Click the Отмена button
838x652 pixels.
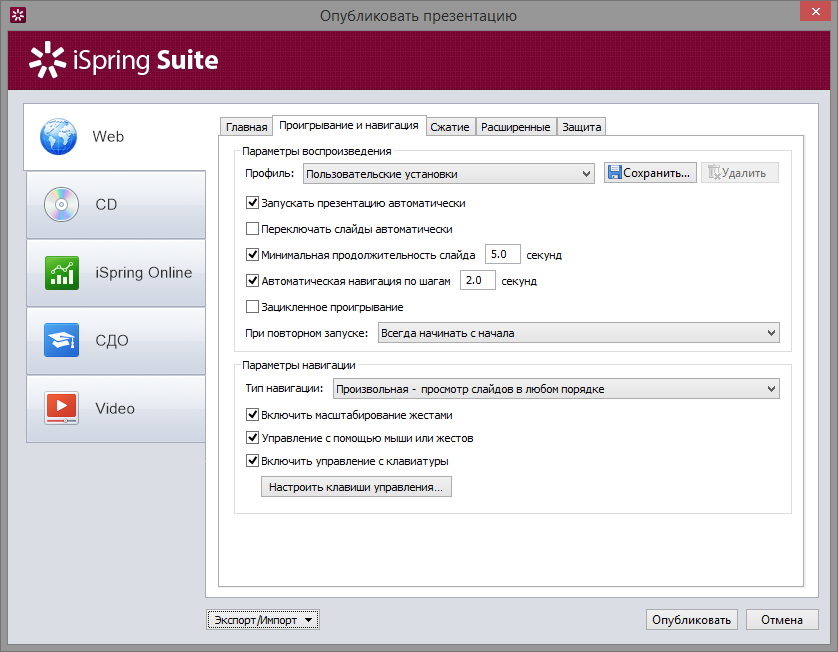[x=782, y=620]
